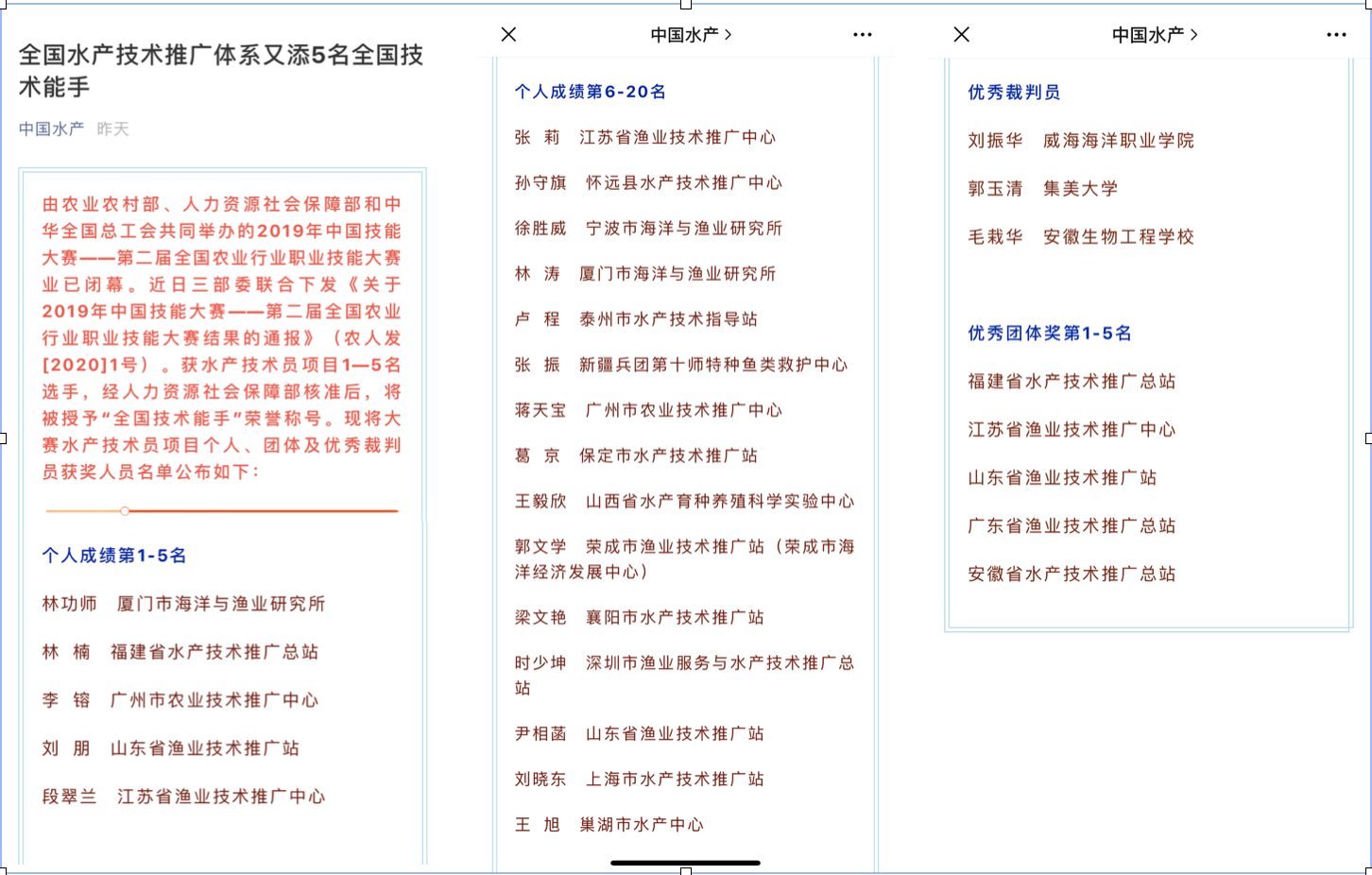Select row 张 莉 江苏省渔业技术推广中心
Image resolution: width=1372 pixels, height=875 pixels.
[x=645, y=138]
